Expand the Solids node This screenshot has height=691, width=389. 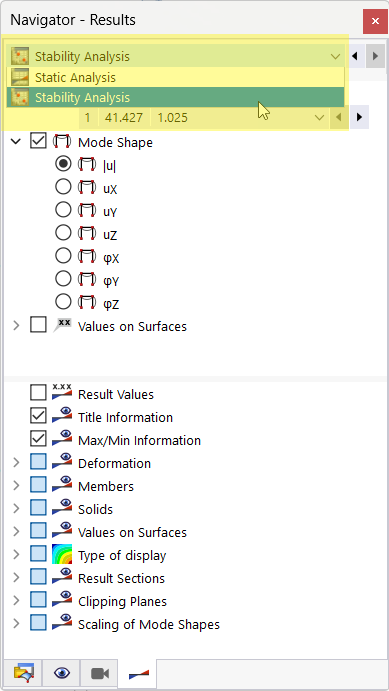point(16,508)
